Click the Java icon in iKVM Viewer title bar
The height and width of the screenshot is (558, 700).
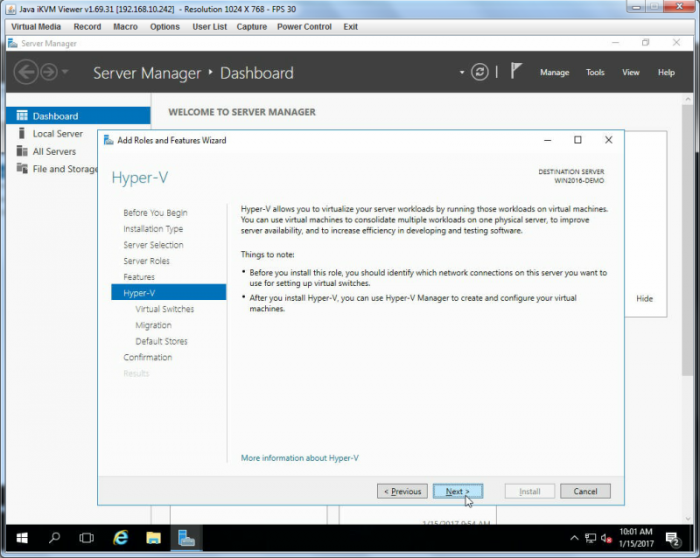click(11, 9)
